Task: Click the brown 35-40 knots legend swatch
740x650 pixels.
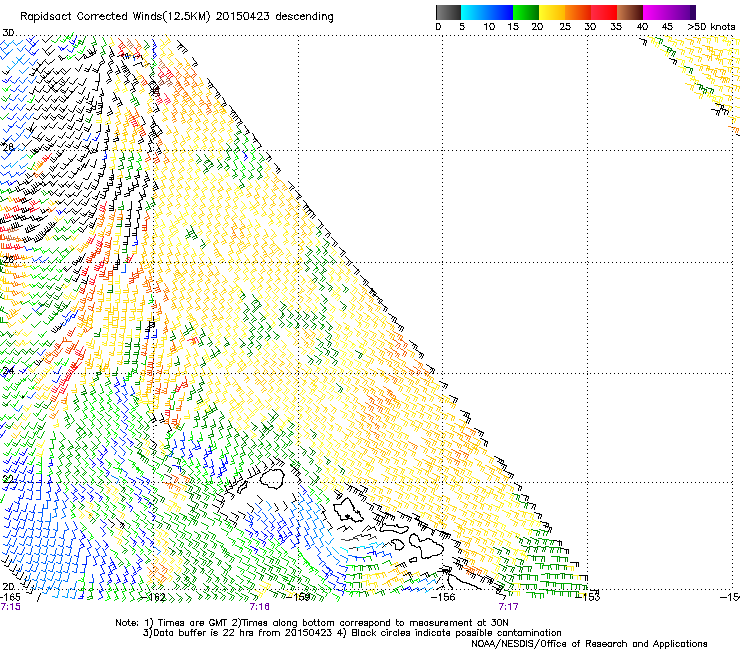Action: (630, 12)
